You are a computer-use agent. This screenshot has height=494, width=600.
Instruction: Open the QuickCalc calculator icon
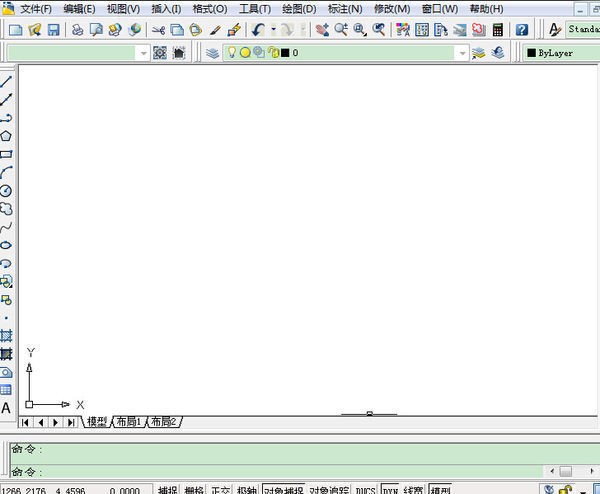point(497,30)
